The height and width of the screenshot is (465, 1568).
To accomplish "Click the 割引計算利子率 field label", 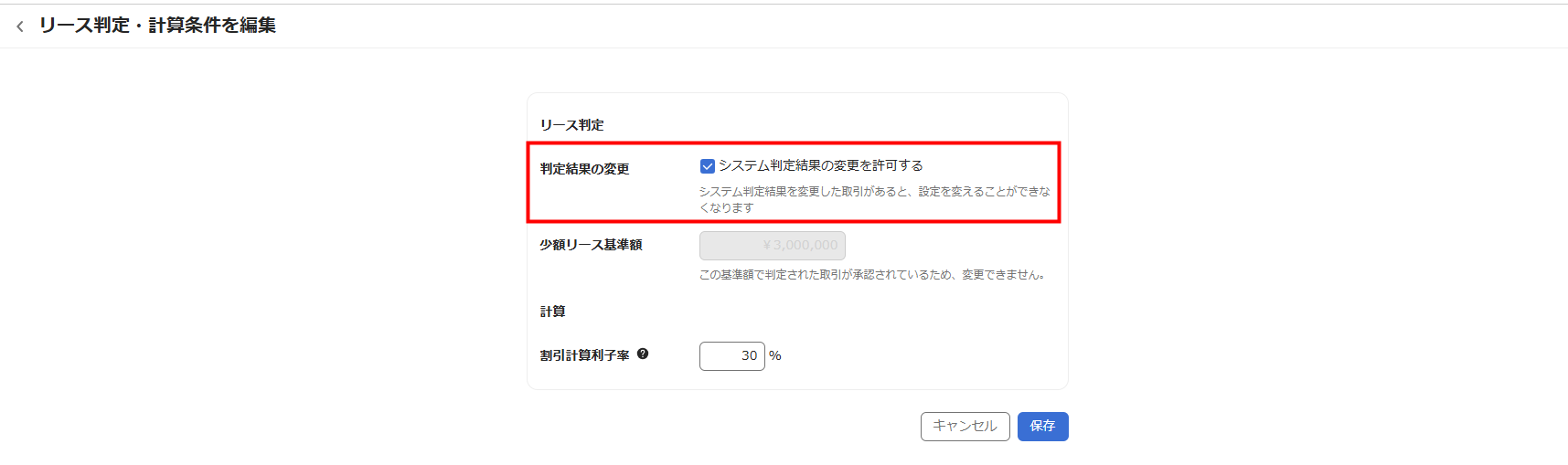I will [x=584, y=355].
